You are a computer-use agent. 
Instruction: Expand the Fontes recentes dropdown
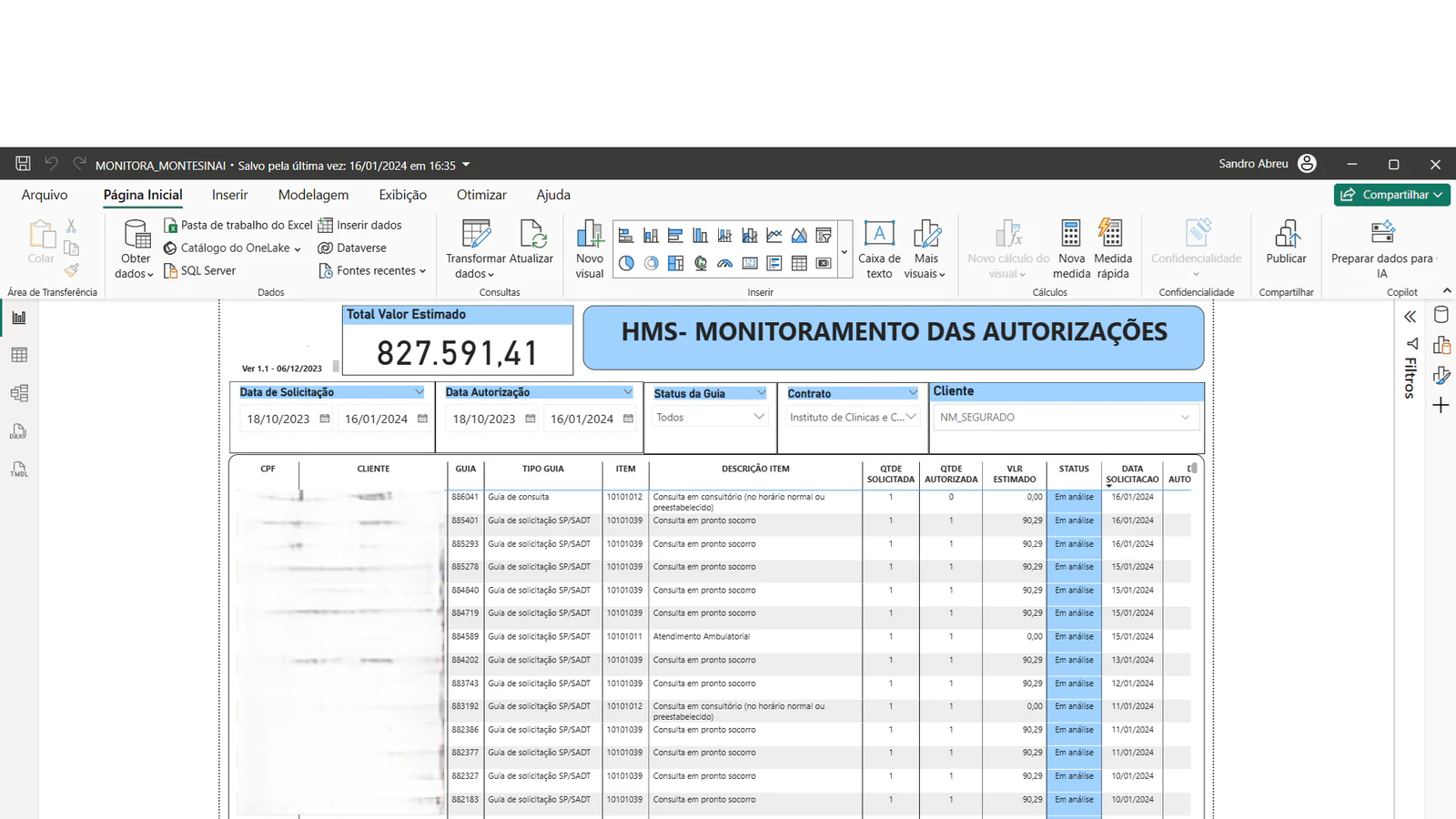point(372,270)
